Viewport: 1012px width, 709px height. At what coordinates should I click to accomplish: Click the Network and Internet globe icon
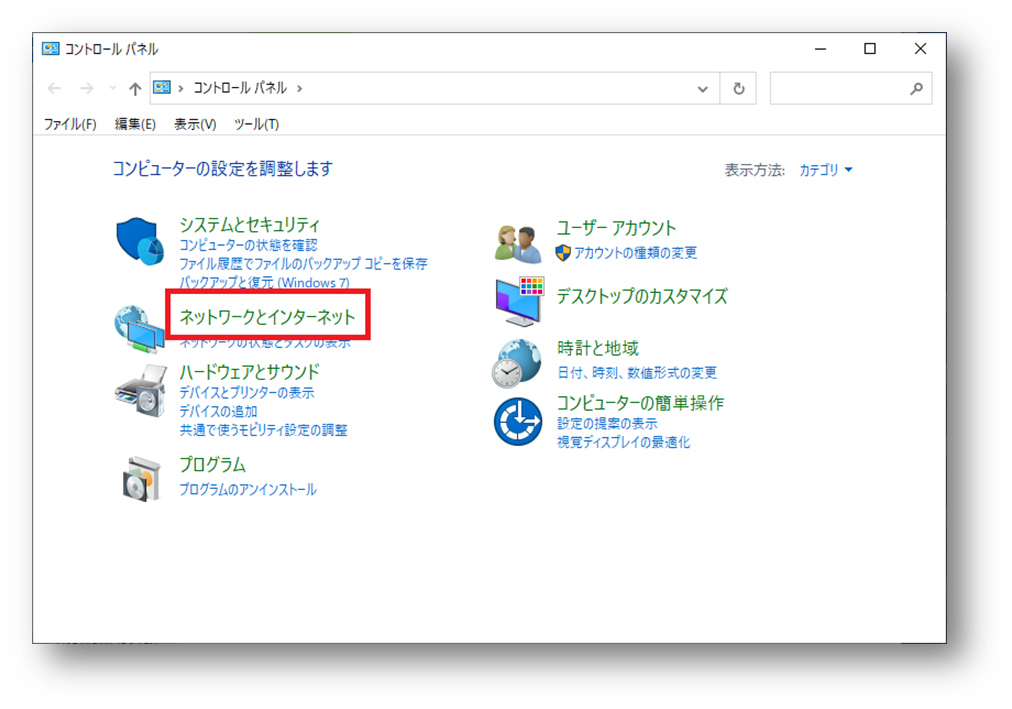[139, 329]
